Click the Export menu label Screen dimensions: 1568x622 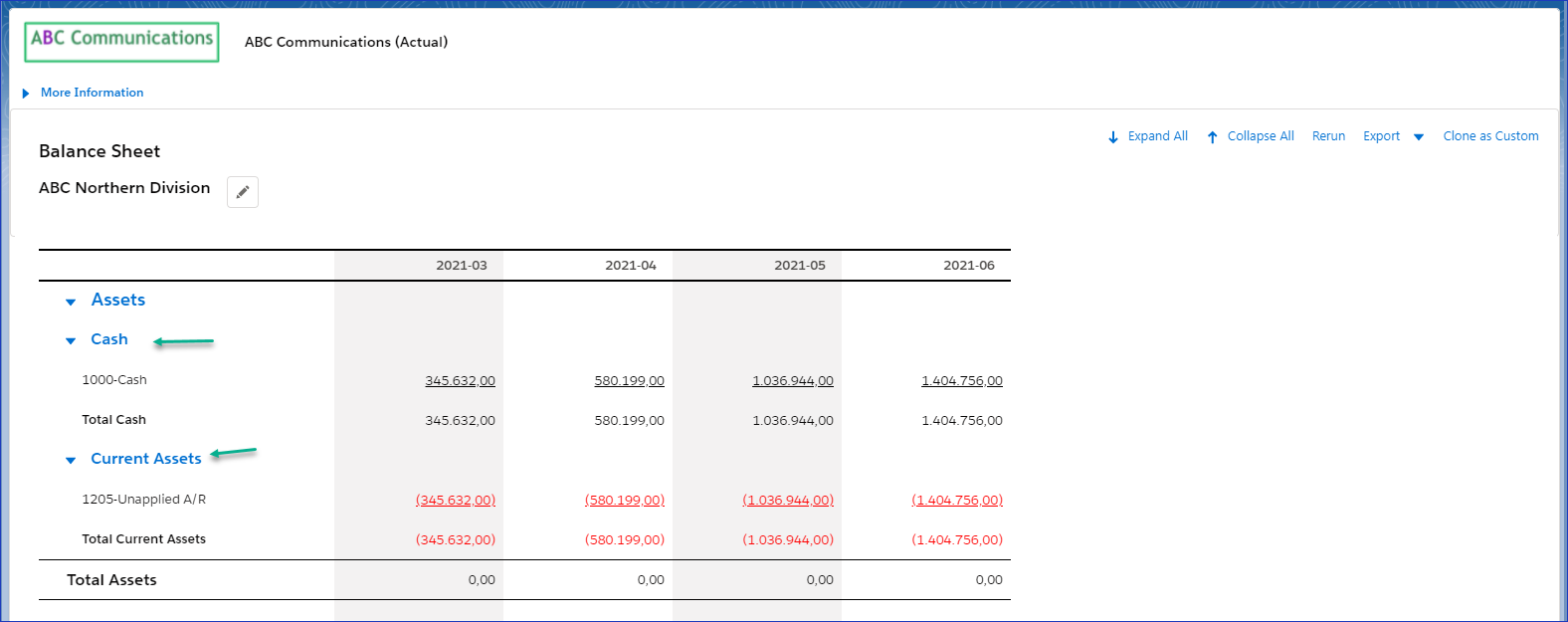(x=1381, y=136)
